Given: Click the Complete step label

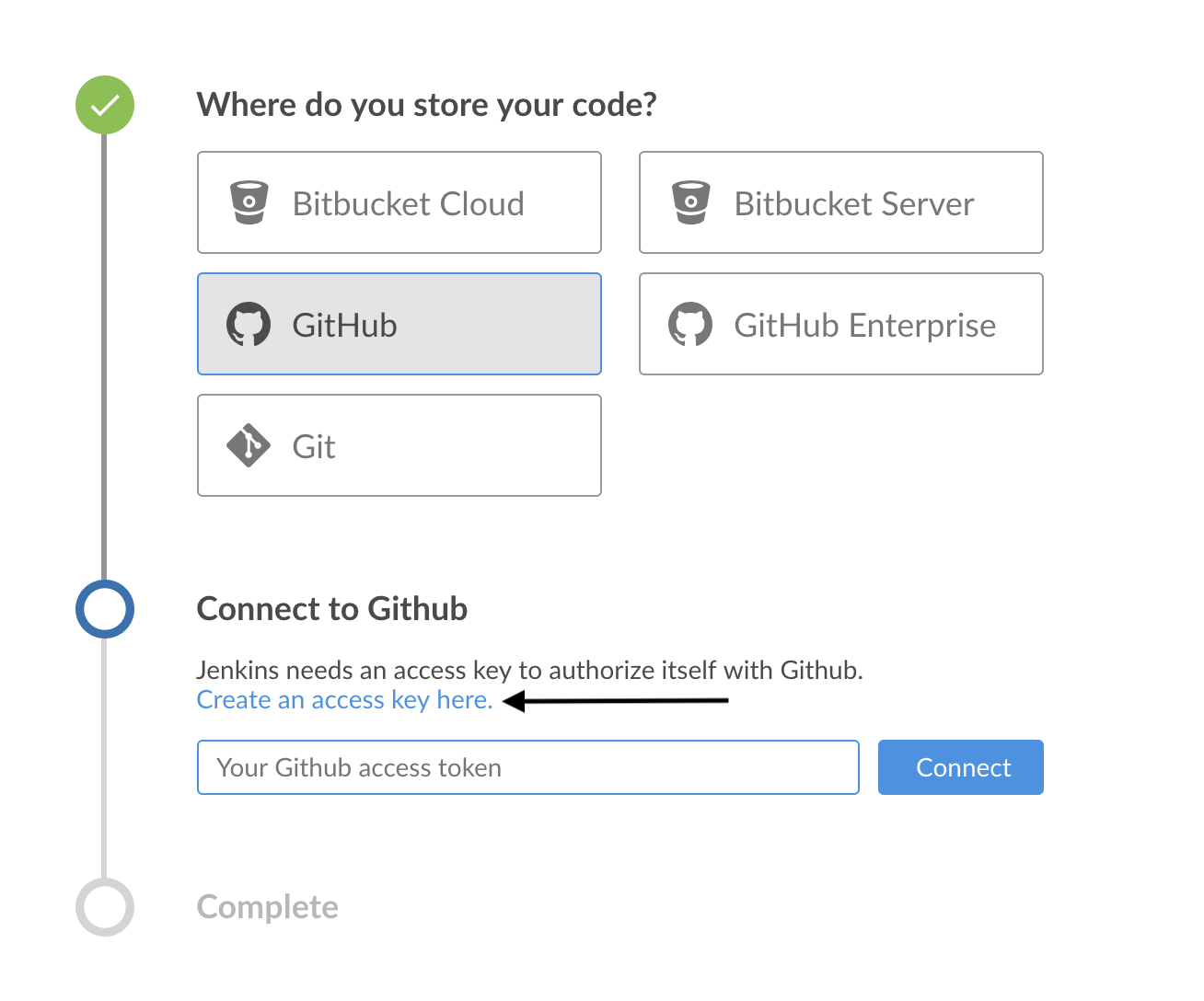Looking at the screenshot, I should point(268,907).
